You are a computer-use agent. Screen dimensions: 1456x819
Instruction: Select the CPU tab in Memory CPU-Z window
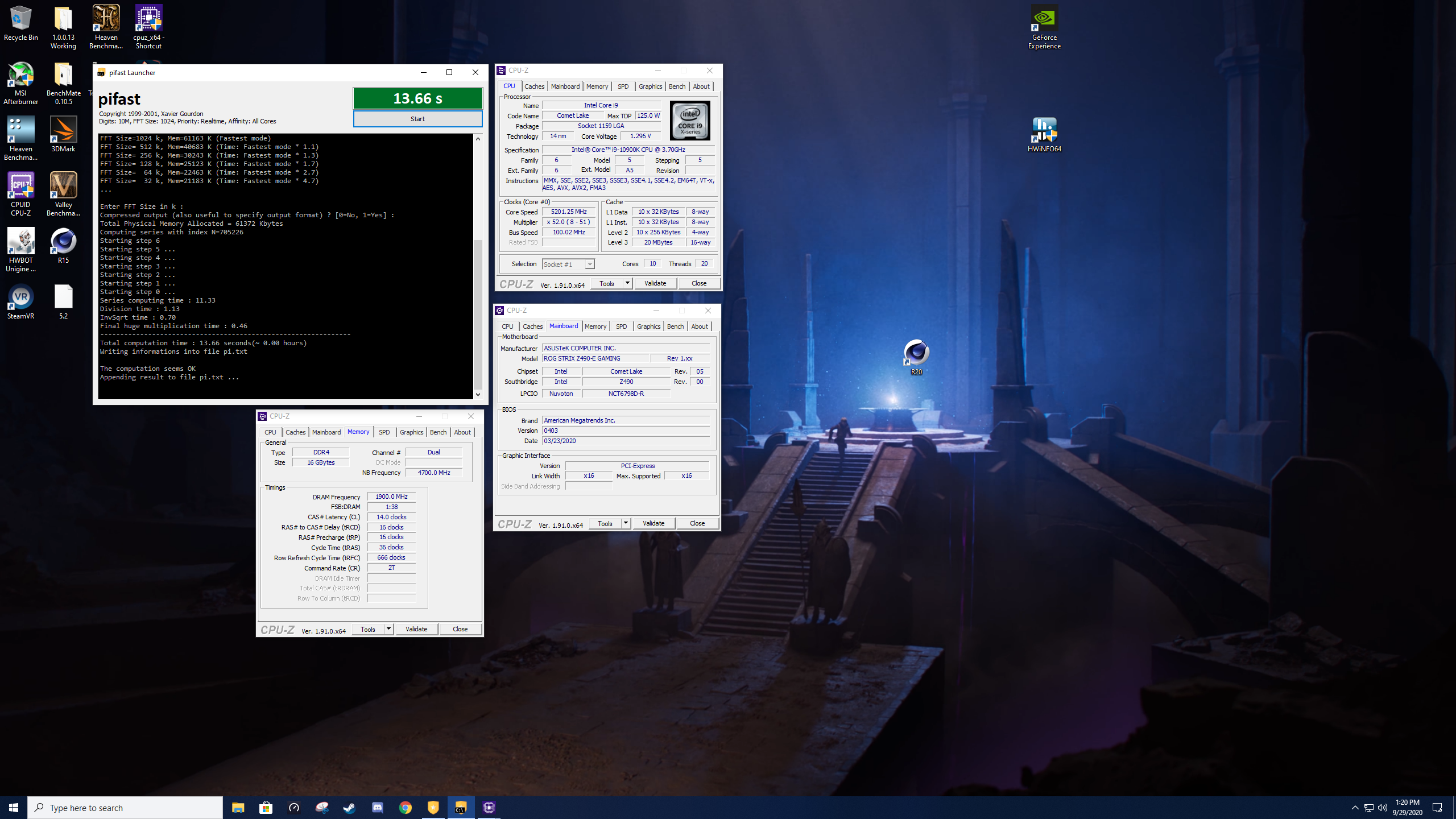coord(270,432)
